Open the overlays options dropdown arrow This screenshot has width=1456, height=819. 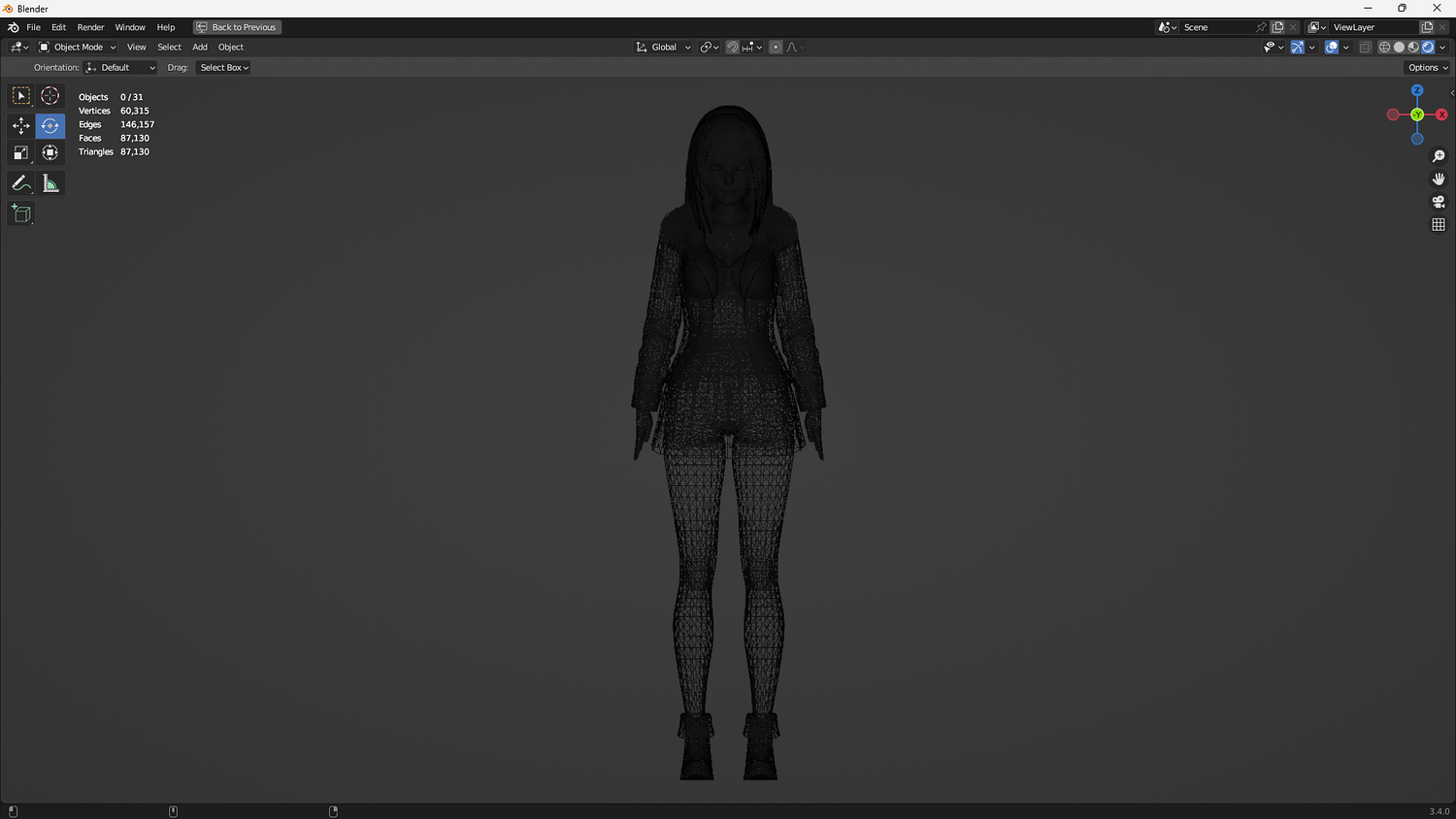pyautogui.click(x=1345, y=47)
